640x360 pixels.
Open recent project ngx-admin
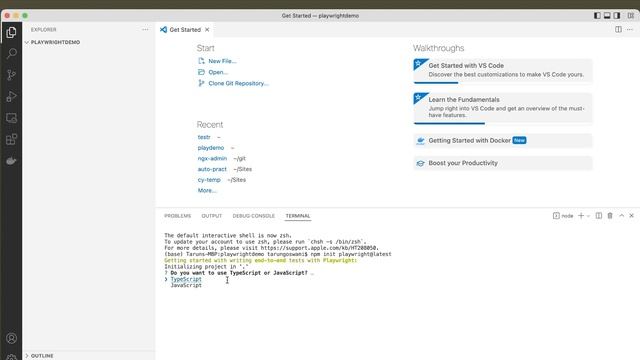point(212,158)
